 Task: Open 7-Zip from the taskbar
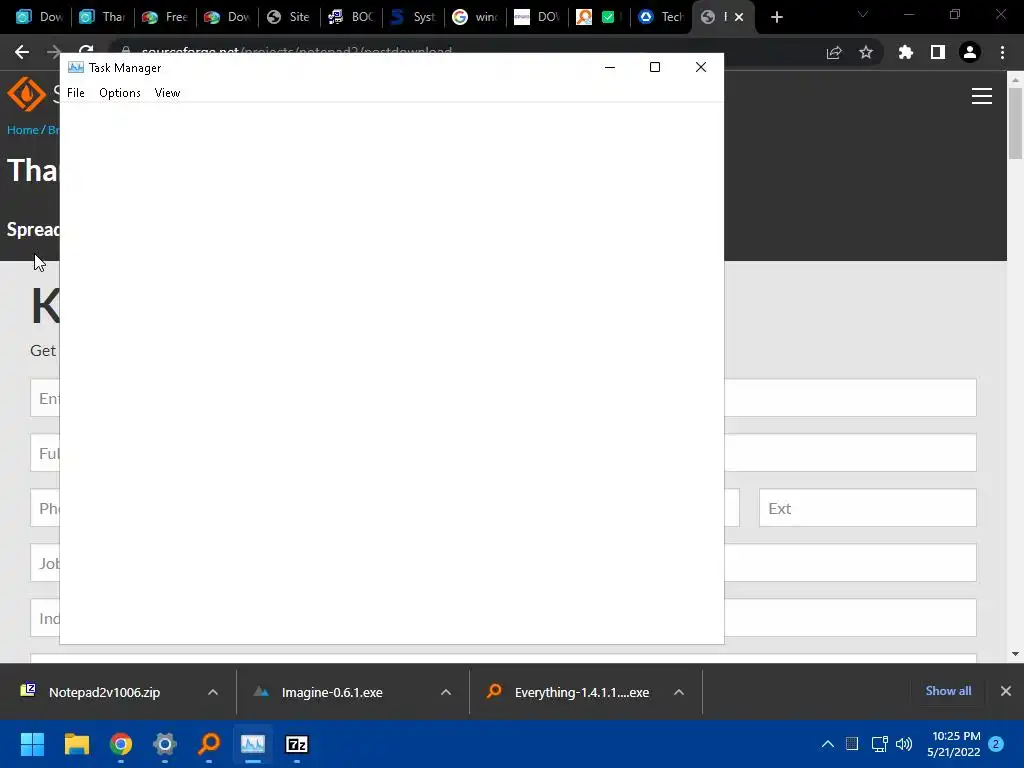297,744
